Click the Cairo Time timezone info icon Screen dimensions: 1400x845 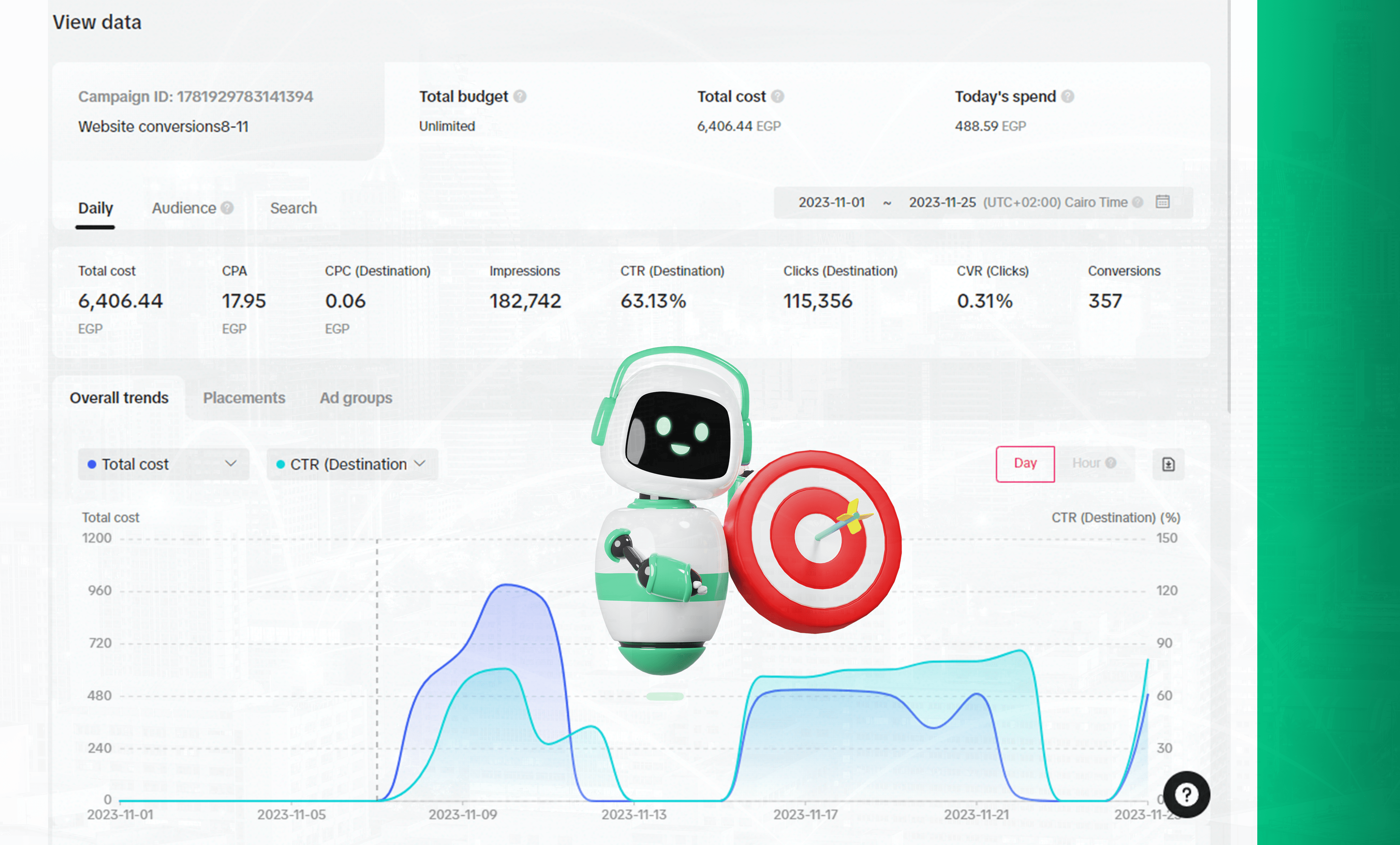pos(1137,202)
